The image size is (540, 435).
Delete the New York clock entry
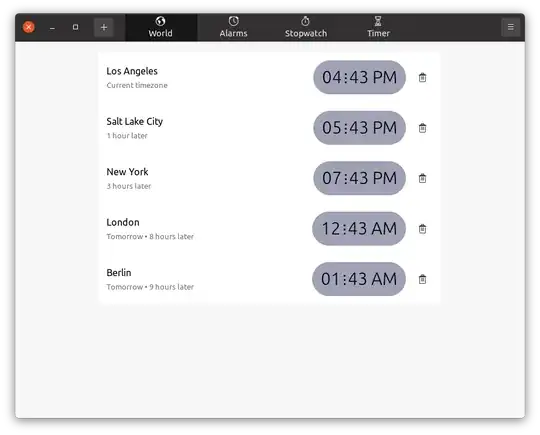(x=422, y=178)
